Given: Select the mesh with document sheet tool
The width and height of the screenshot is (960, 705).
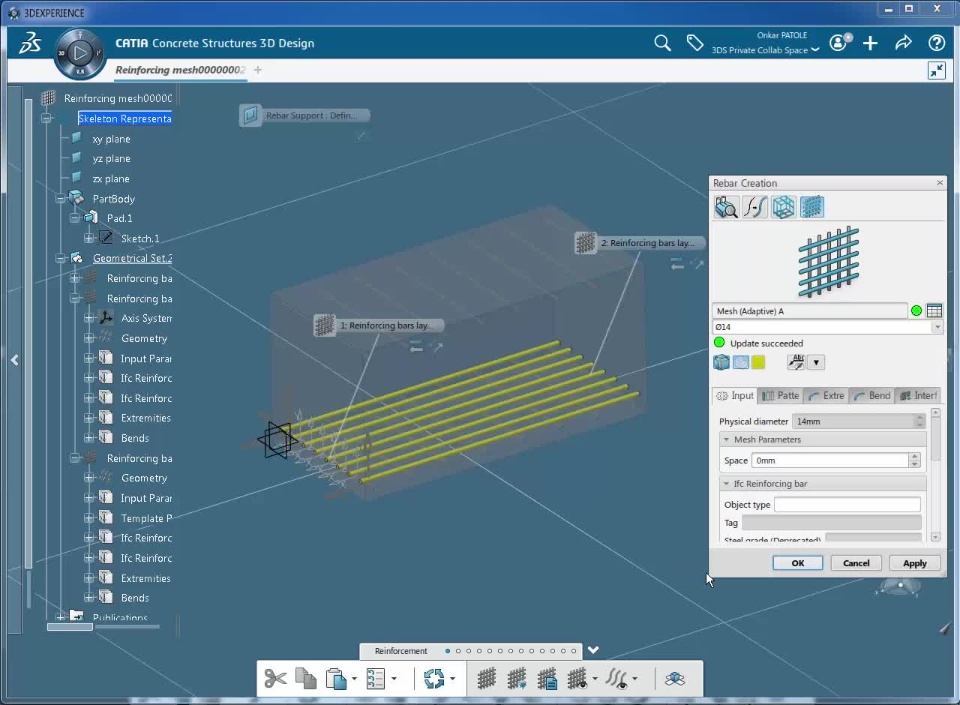Looking at the screenshot, I should click(547, 679).
